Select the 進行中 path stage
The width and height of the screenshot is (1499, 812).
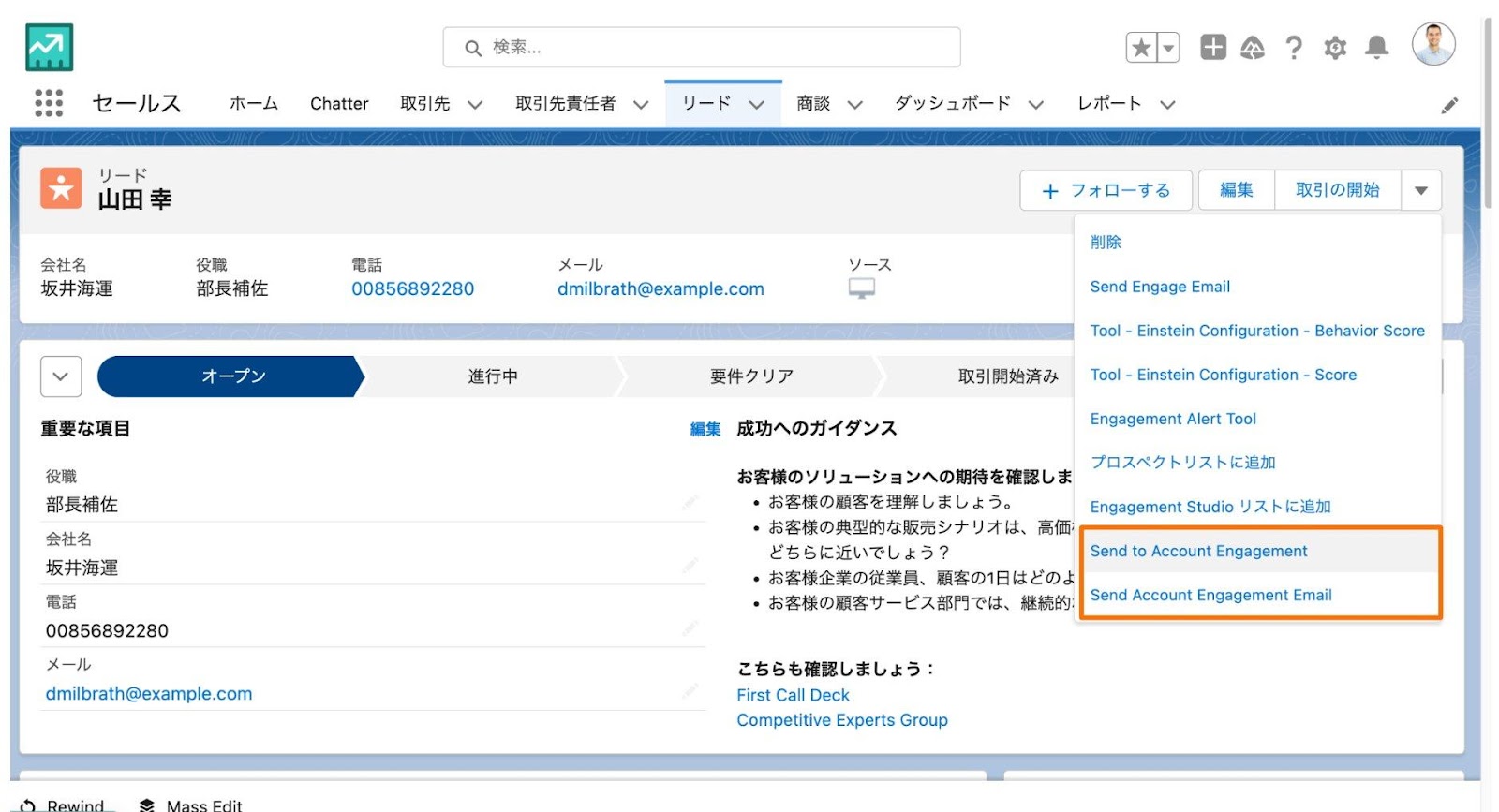tap(493, 376)
